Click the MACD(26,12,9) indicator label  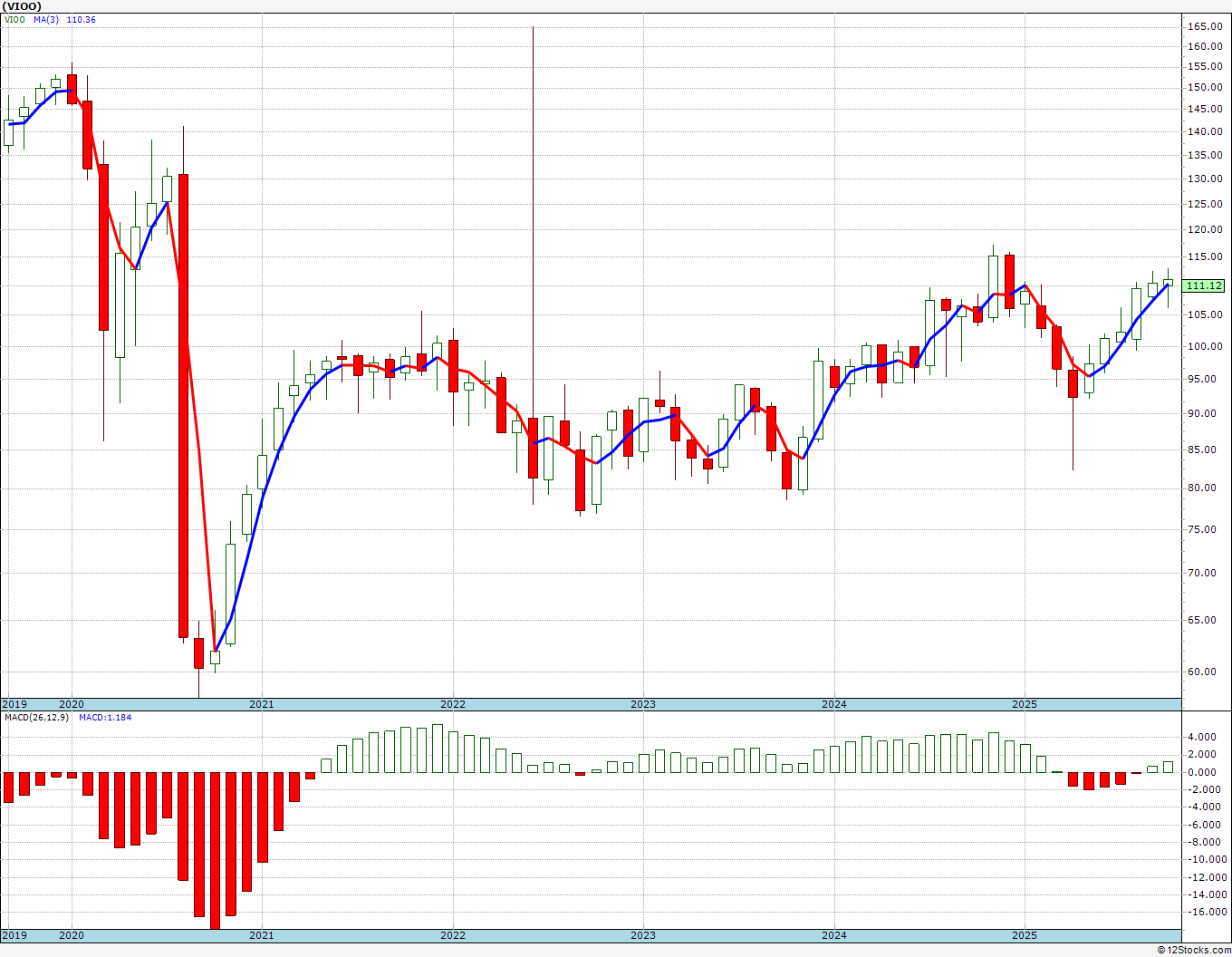pos(37,717)
